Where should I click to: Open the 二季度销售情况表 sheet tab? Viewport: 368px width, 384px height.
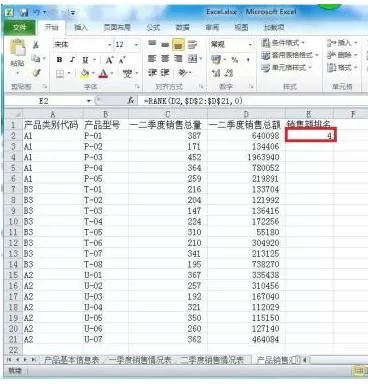point(212,360)
